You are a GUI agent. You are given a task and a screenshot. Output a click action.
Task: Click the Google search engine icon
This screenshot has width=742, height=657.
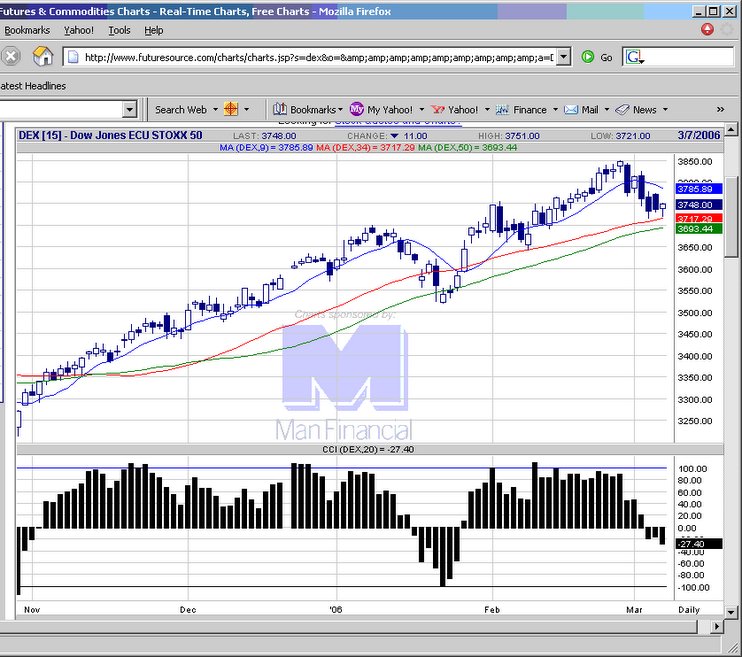click(634, 58)
